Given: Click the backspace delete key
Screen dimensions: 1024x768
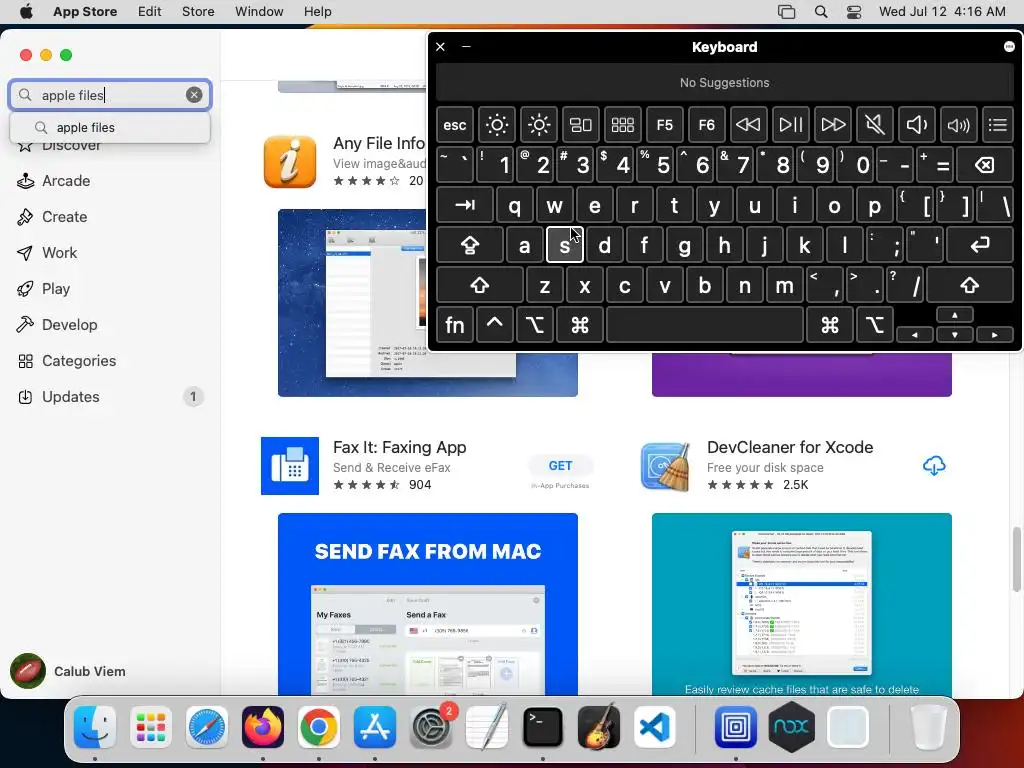Looking at the screenshot, I should click(985, 165).
